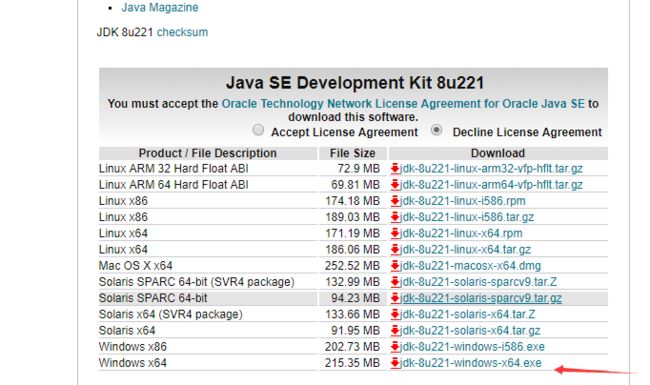This screenshot has height=385, width=650.
Task: Click the Solaris SPARC 64-bit highlighted row
Action: pyautogui.click(x=353, y=298)
